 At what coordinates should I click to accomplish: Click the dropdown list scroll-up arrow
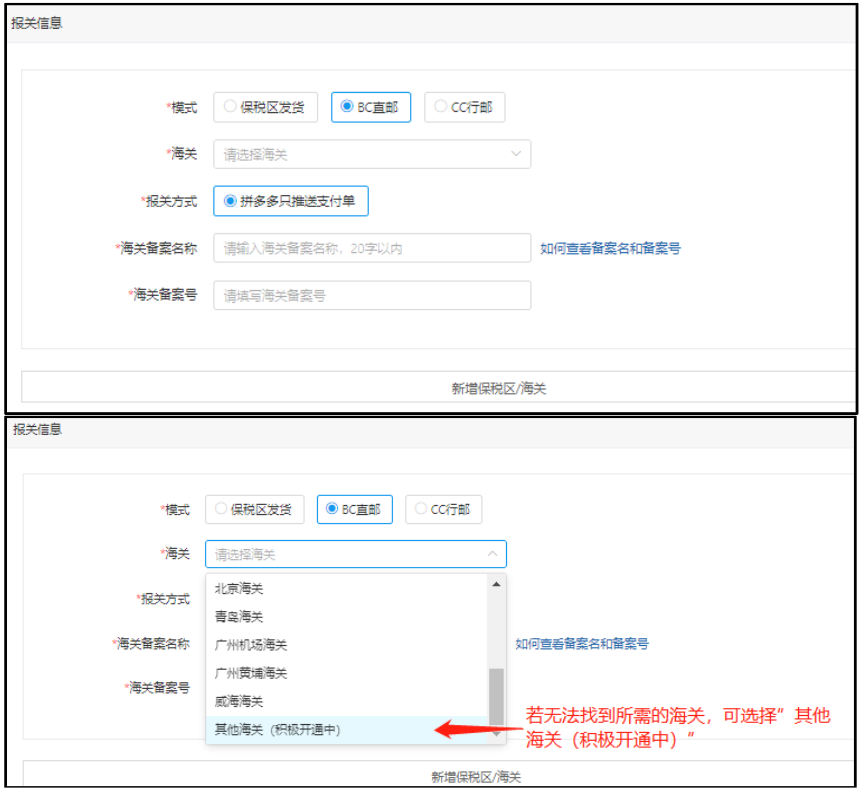coord(496,584)
